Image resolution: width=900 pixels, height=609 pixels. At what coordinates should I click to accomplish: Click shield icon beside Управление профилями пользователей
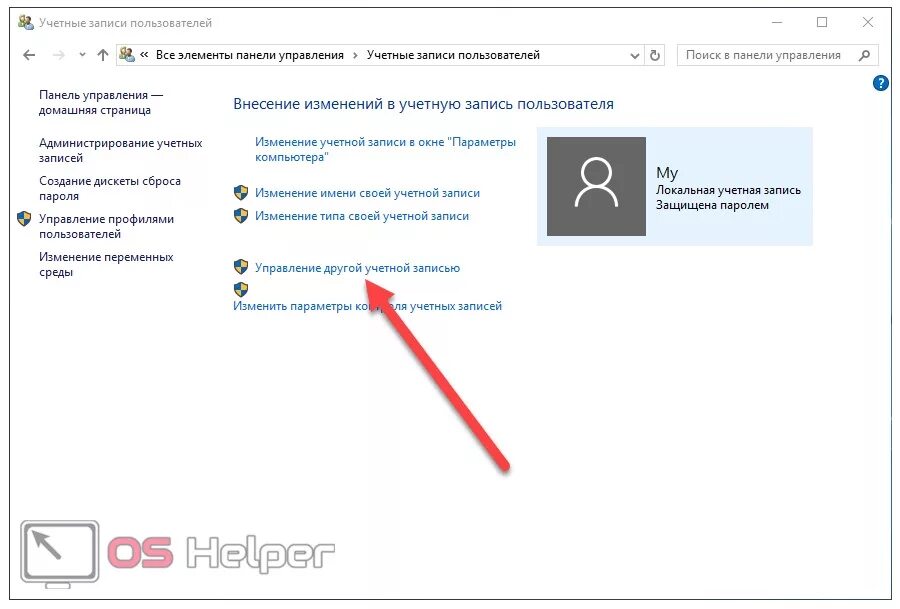[24, 219]
